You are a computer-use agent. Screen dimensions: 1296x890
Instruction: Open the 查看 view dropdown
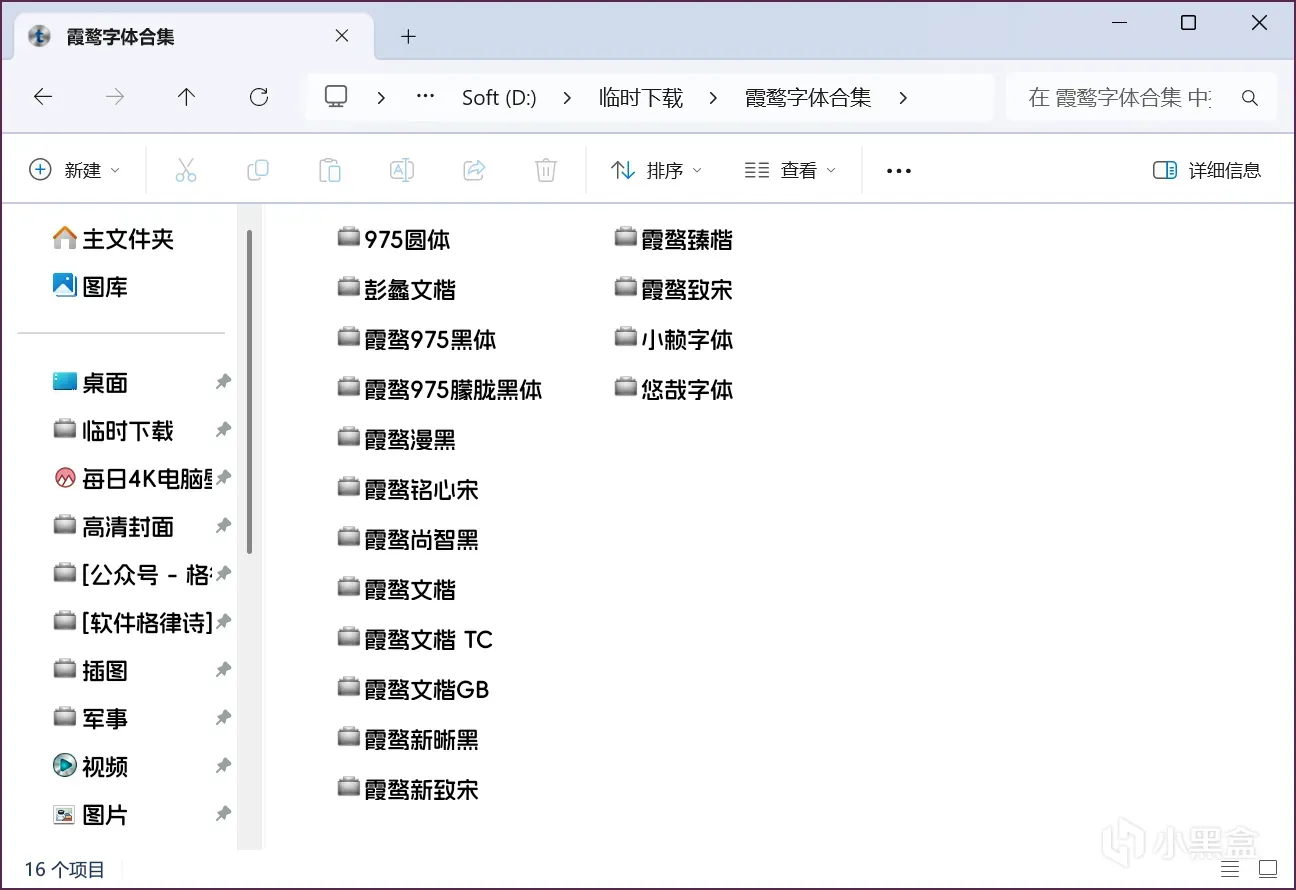[790, 170]
